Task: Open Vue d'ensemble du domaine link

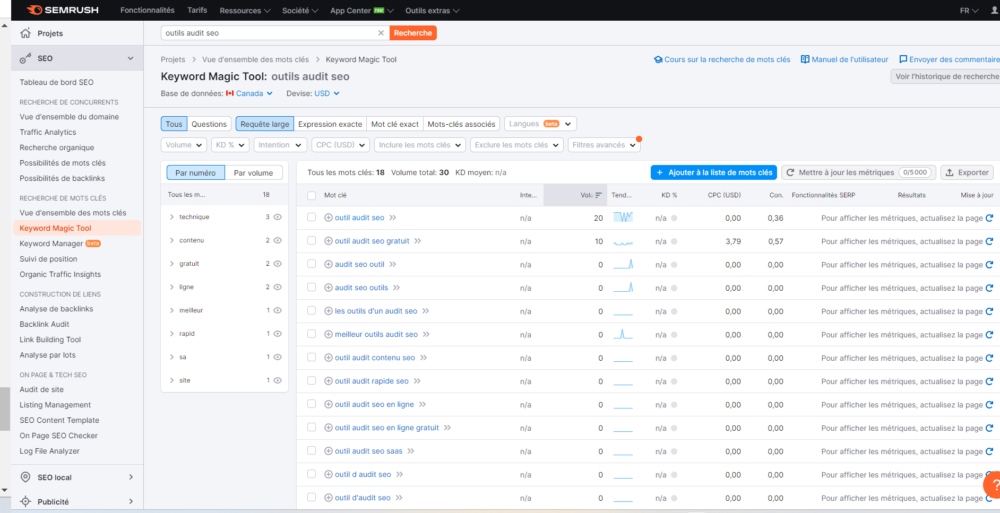Action: click(69, 117)
